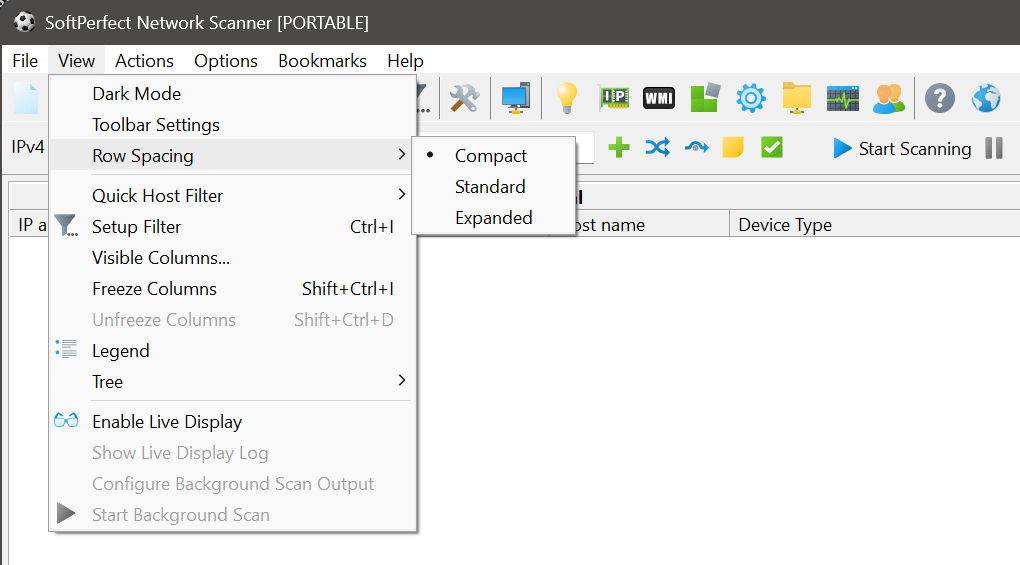Toggle Enable Live Display option
The image size is (1020, 565).
click(x=232, y=422)
